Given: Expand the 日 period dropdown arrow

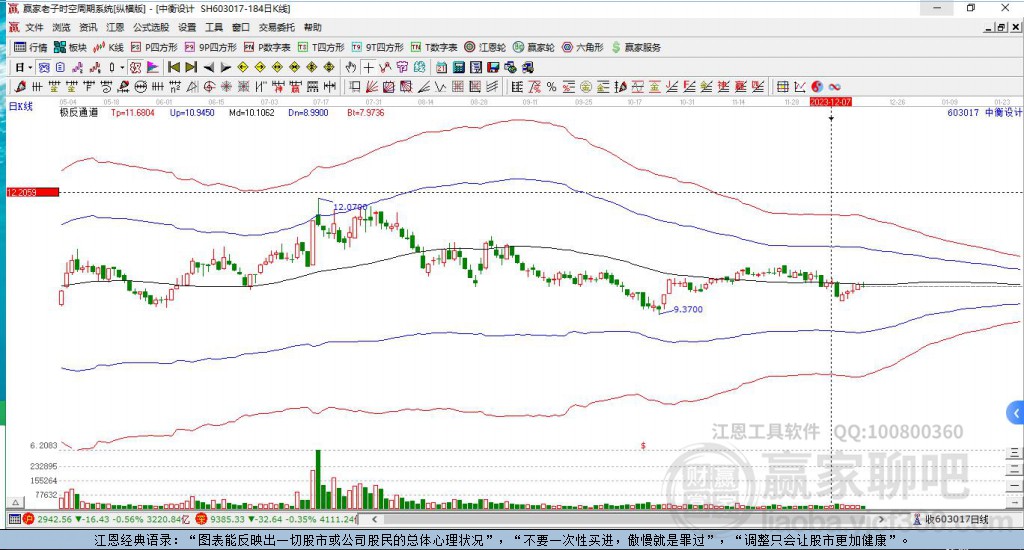Looking at the screenshot, I should 31,67.
